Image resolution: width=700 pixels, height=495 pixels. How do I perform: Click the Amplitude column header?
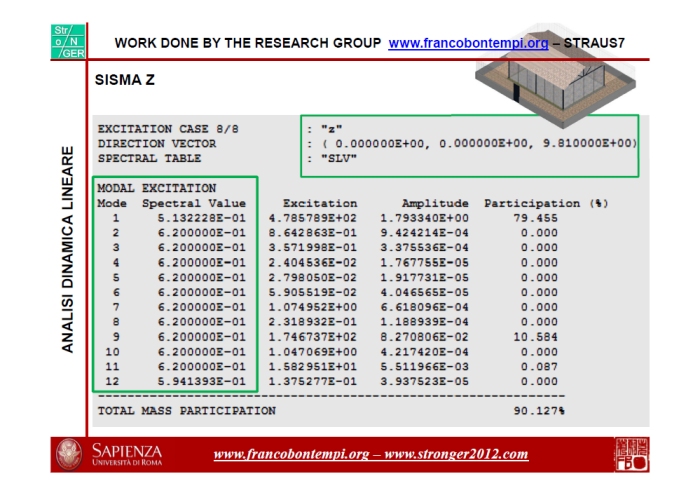pos(435,203)
